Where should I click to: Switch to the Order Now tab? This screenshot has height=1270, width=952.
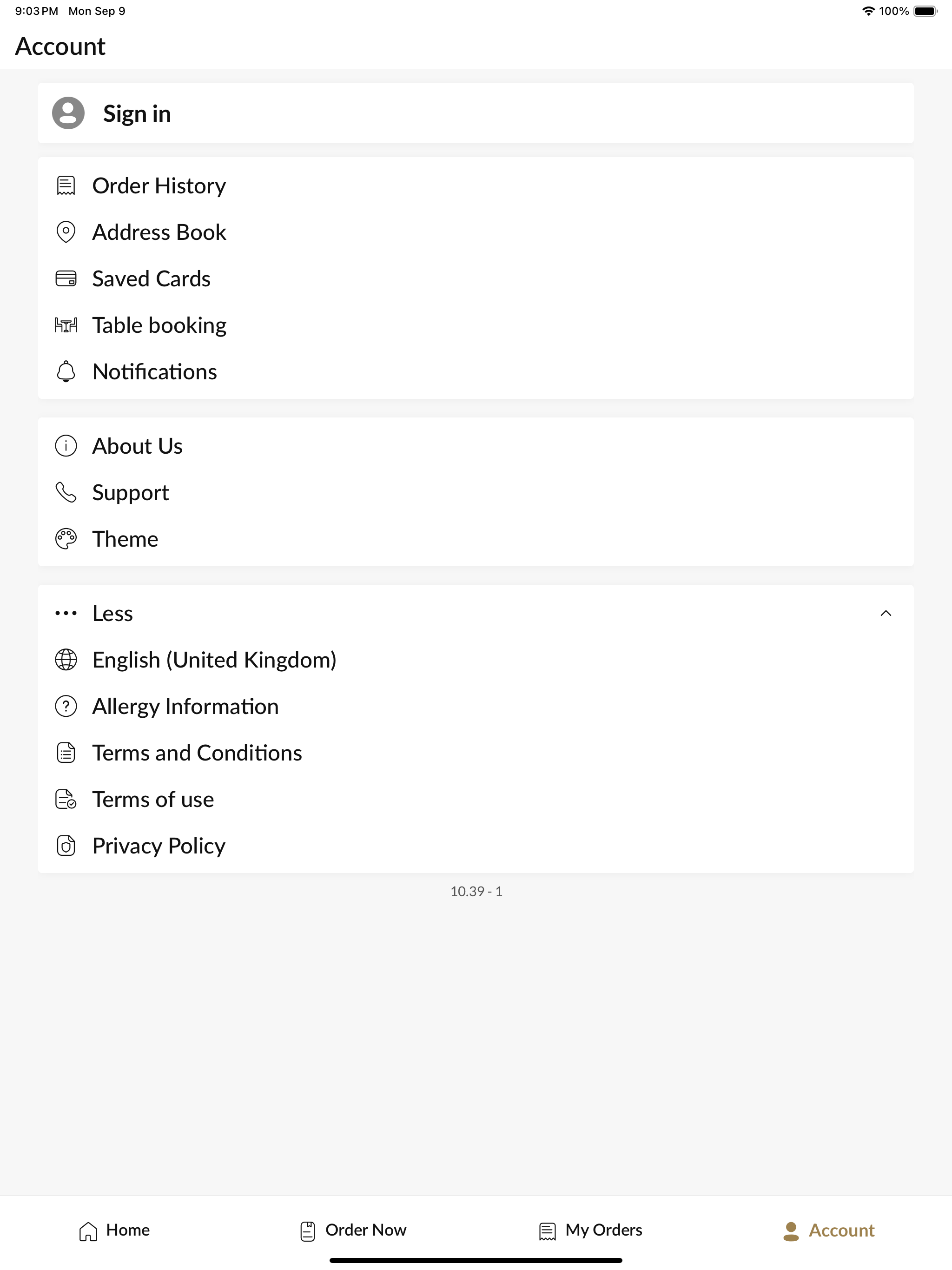(x=352, y=1230)
